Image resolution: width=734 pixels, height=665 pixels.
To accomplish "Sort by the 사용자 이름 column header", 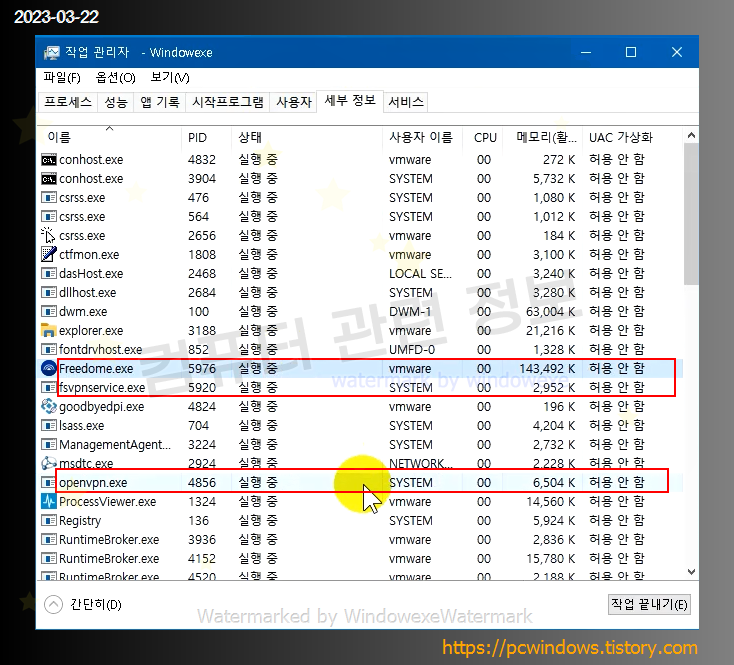I will [422, 138].
